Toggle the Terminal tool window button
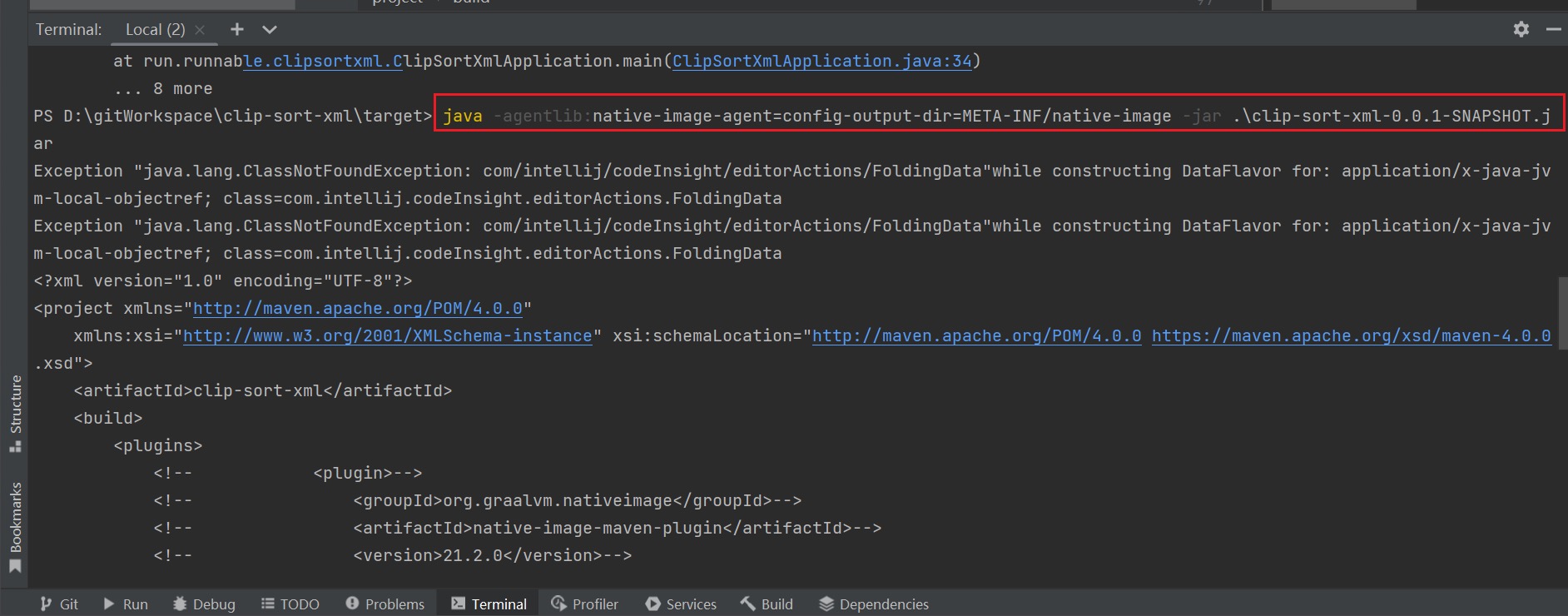Viewport: 1568px width, 616px height. point(489,604)
